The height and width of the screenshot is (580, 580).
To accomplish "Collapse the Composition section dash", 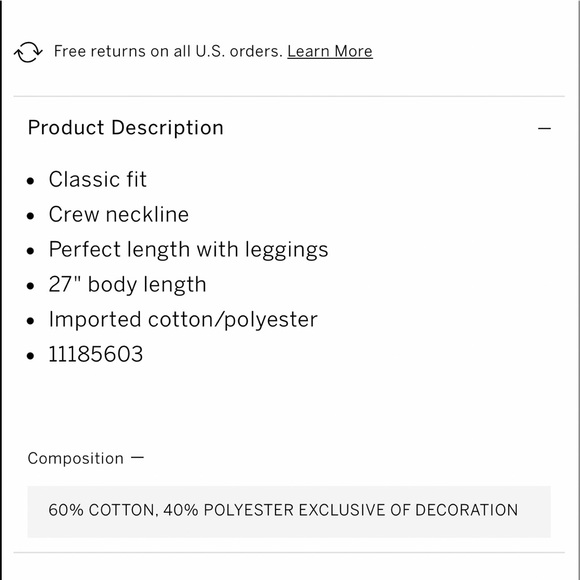I will (137, 458).
